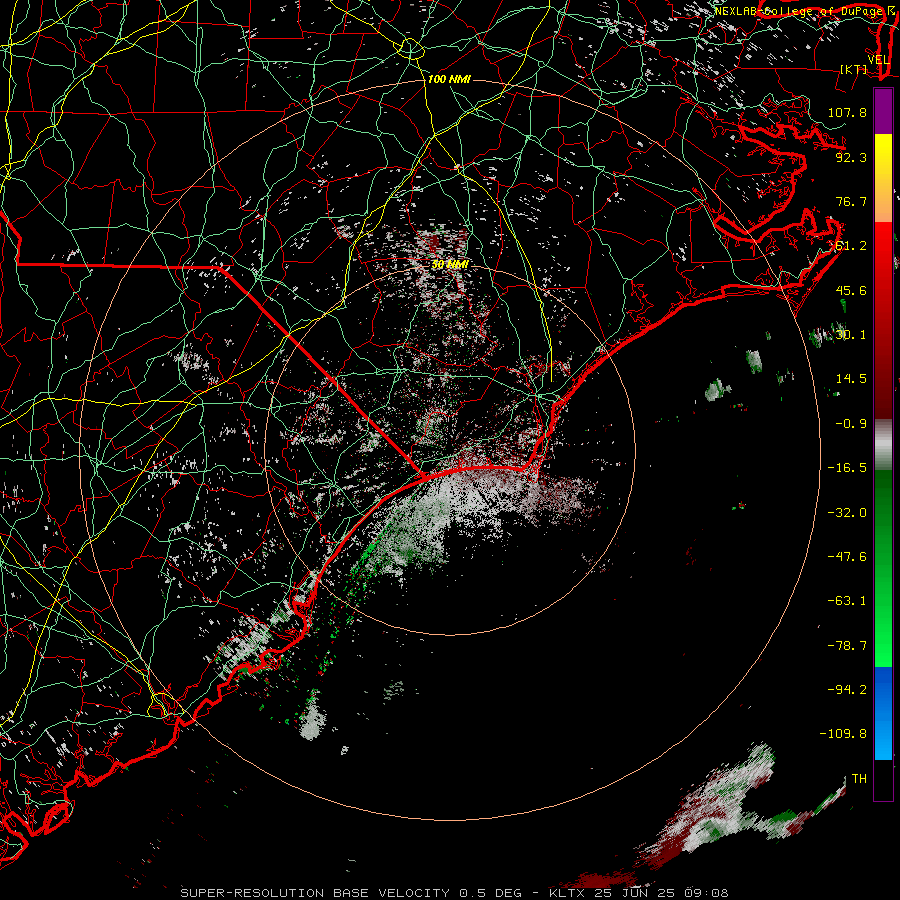Select the 30.1 legend value
The height and width of the screenshot is (900, 900).
click(851, 335)
